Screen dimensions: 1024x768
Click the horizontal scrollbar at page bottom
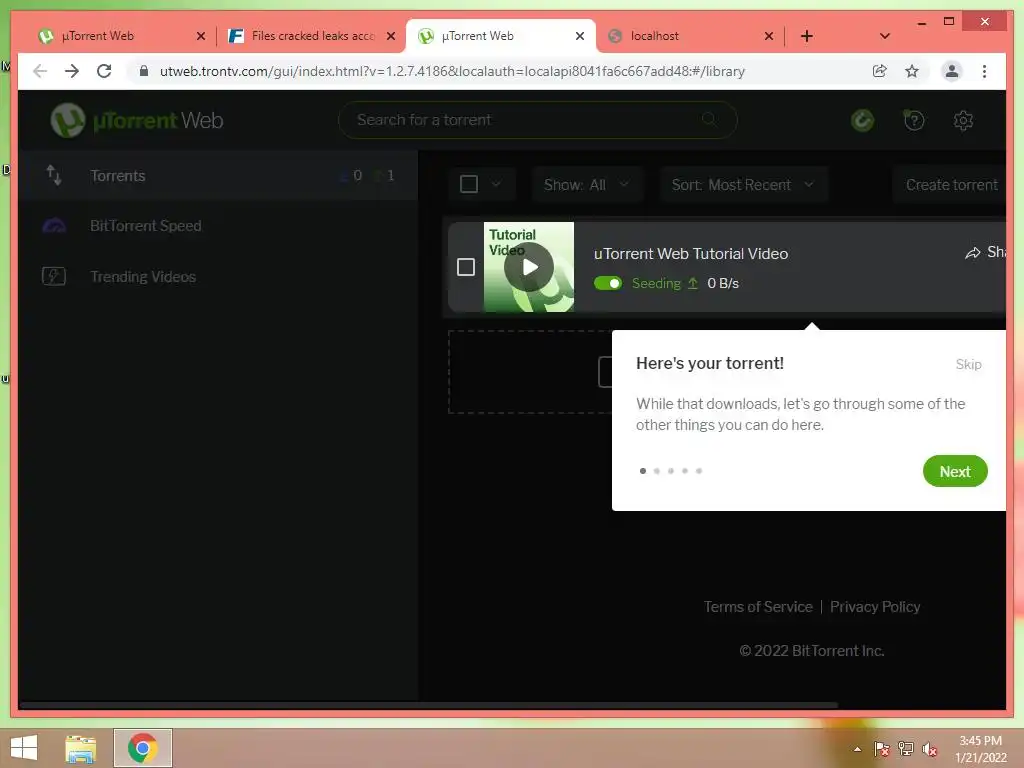pos(428,705)
